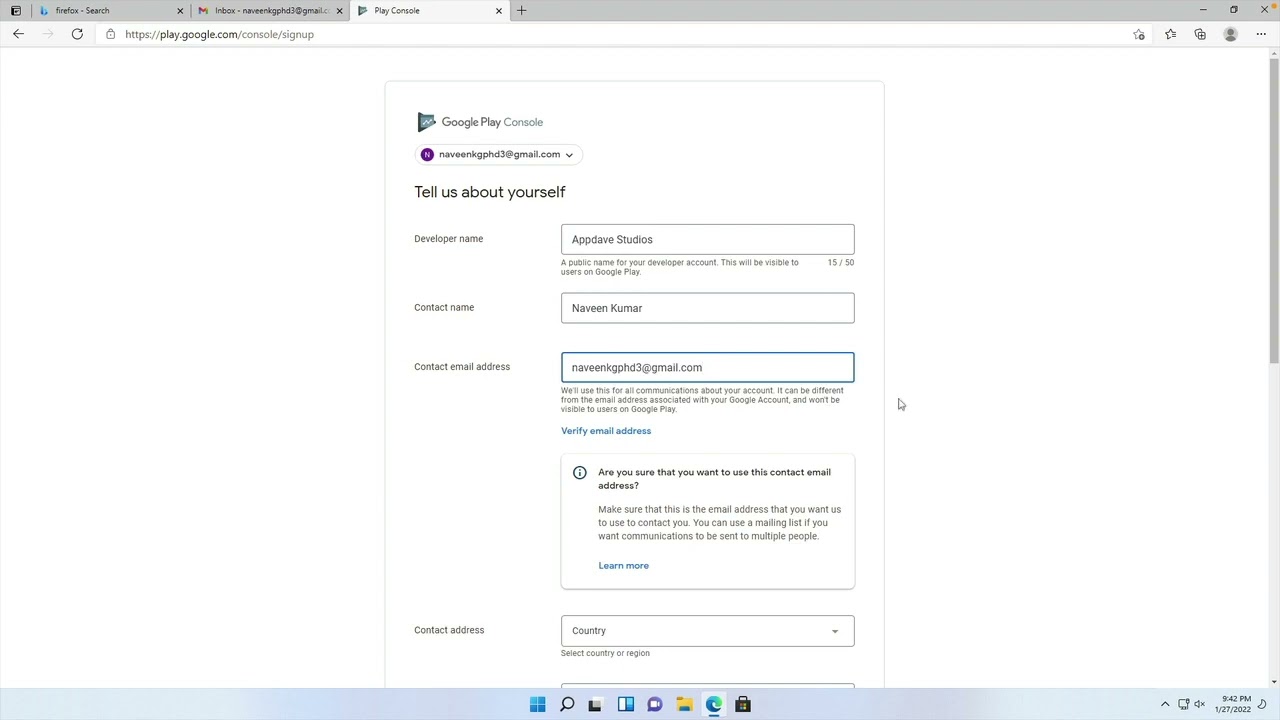This screenshot has height=720, width=1280.
Task: Click the Developer name field
Action: pyautogui.click(x=707, y=239)
